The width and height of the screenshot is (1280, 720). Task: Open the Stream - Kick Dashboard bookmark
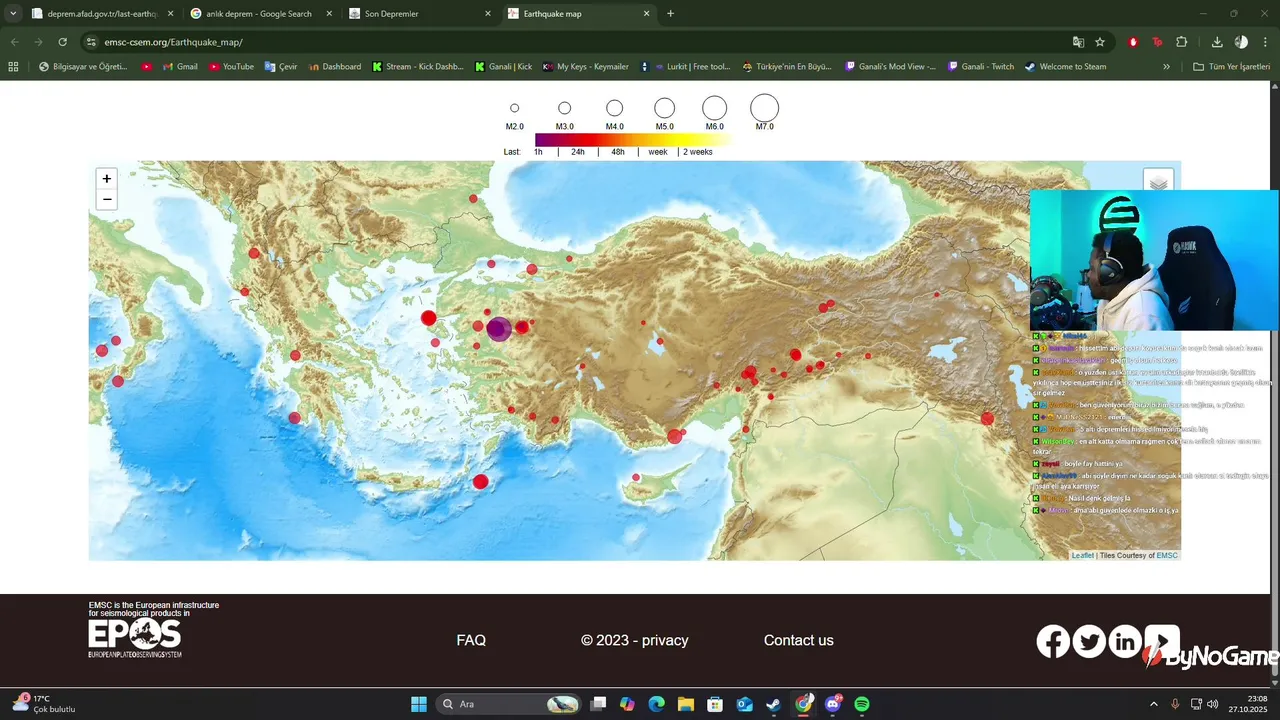point(418,67)
